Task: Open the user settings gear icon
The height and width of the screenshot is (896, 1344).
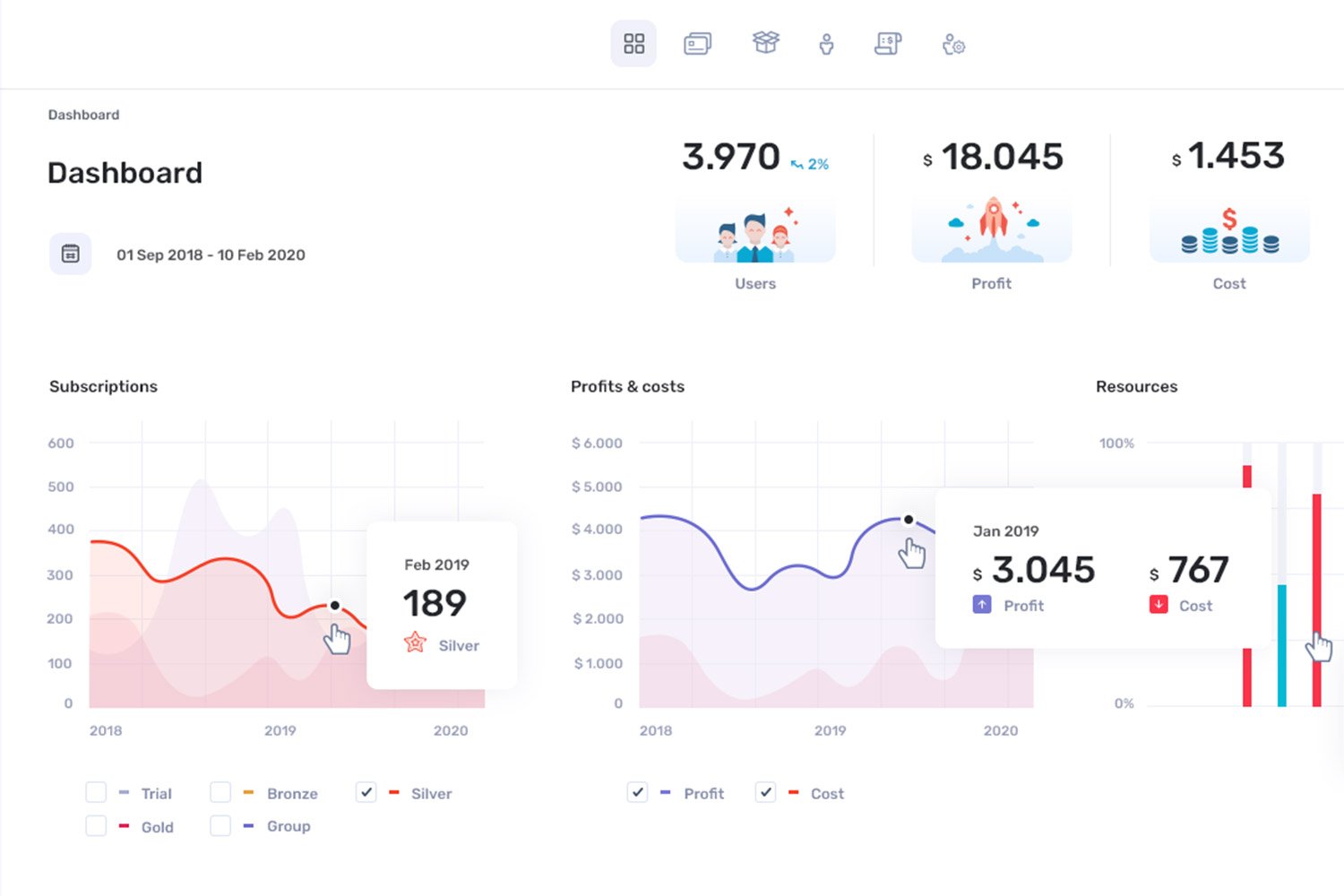Action: (x=953, y=44)
